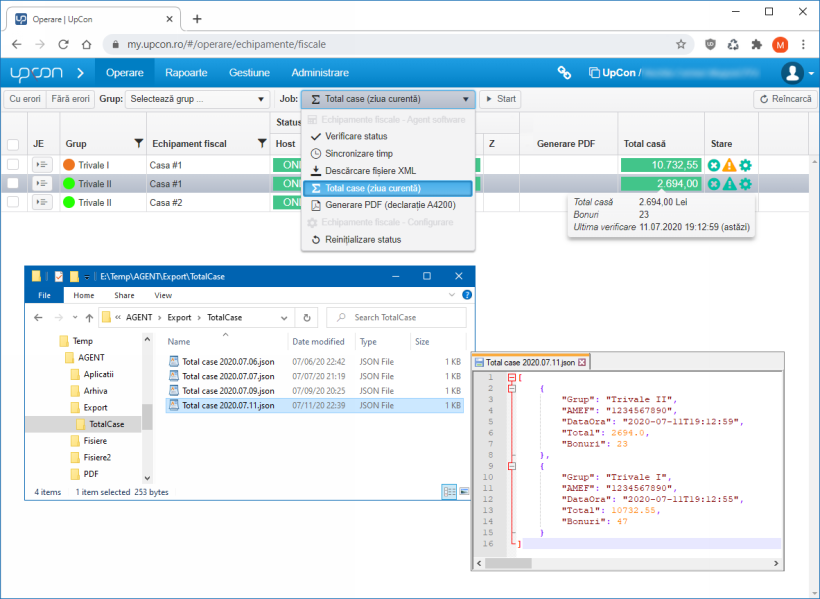The height and width of the screenshot is (599, 820).
Task: Expand the Explorer ribbon chevron
Action: point(451,295)
